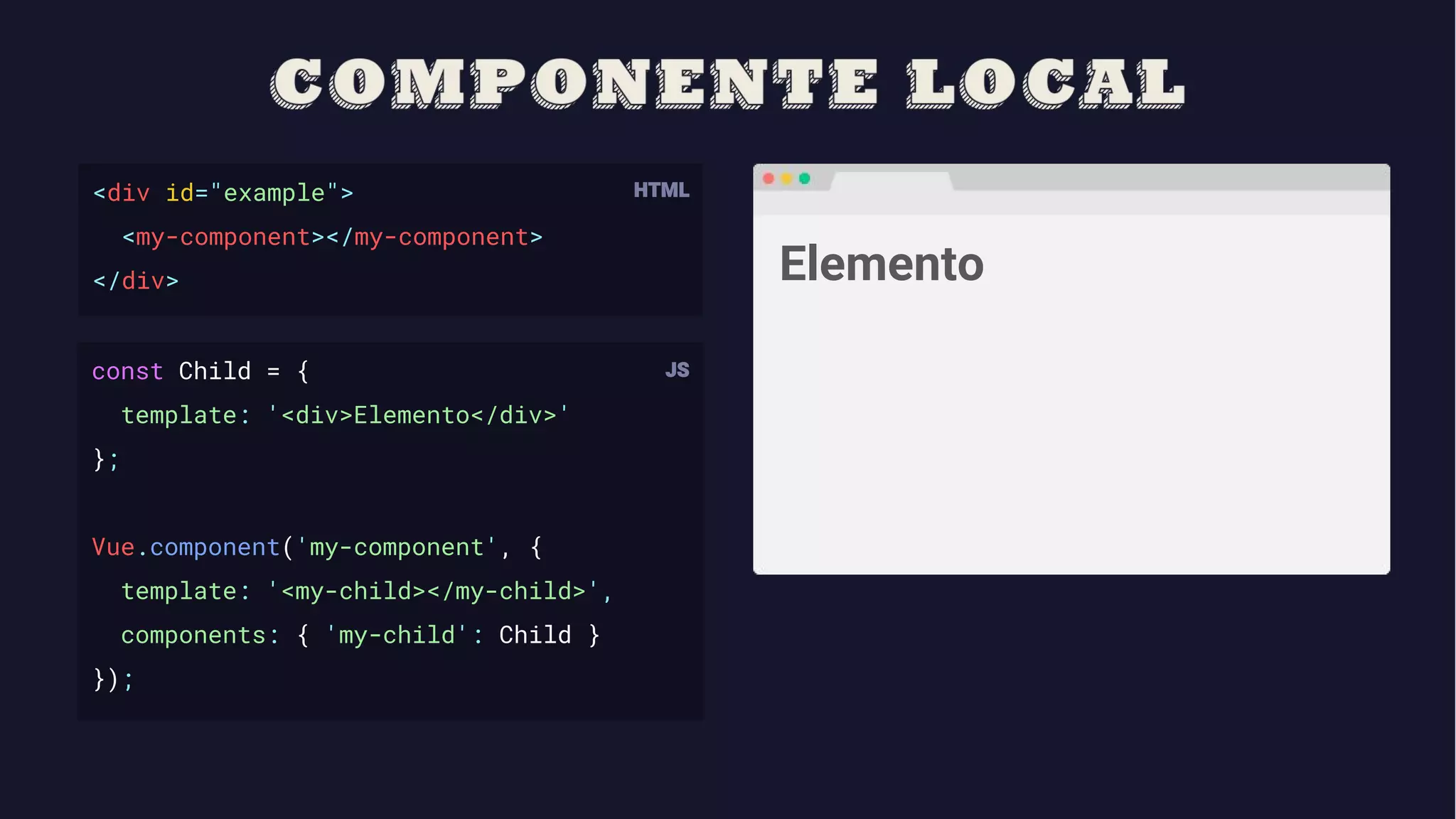This screenshot has width=1456, height=819.
Task: Click the closing }); line in JS block
Action: [x=113, y=680]
